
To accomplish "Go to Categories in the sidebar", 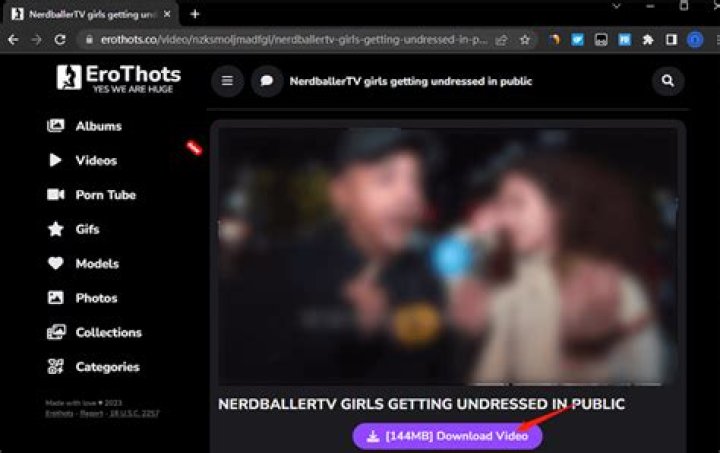I will (107, 367).
